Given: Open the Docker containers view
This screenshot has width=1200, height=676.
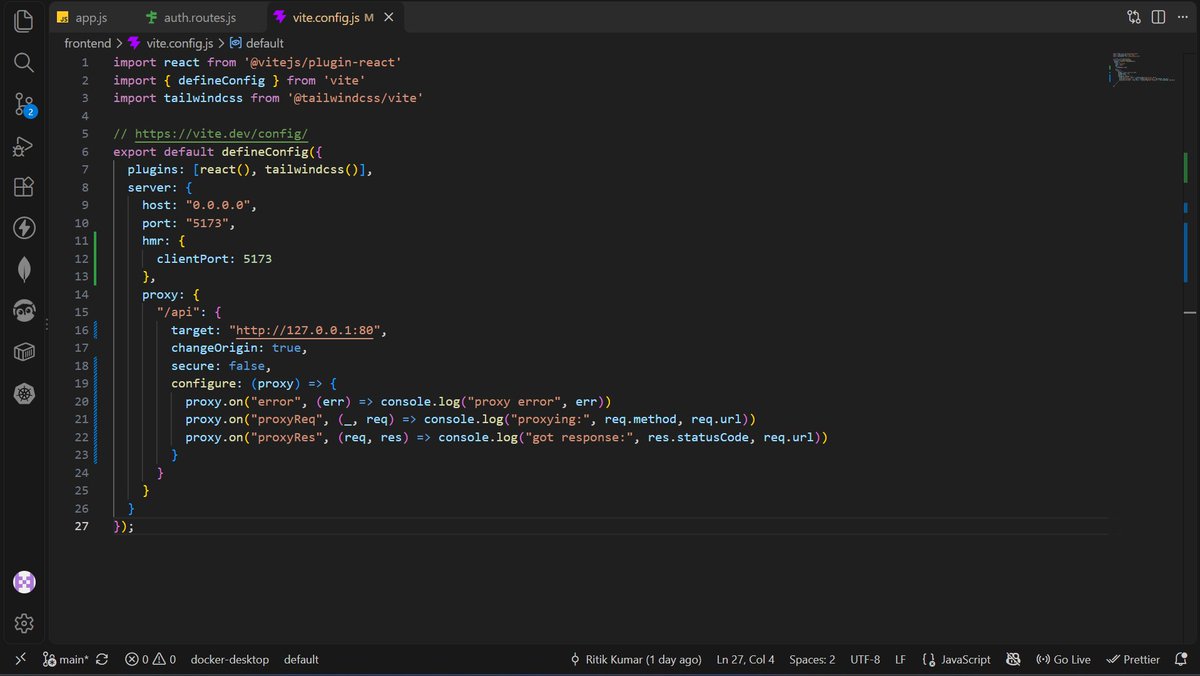Looking at the screenshot, I should (x=24, y=352).
